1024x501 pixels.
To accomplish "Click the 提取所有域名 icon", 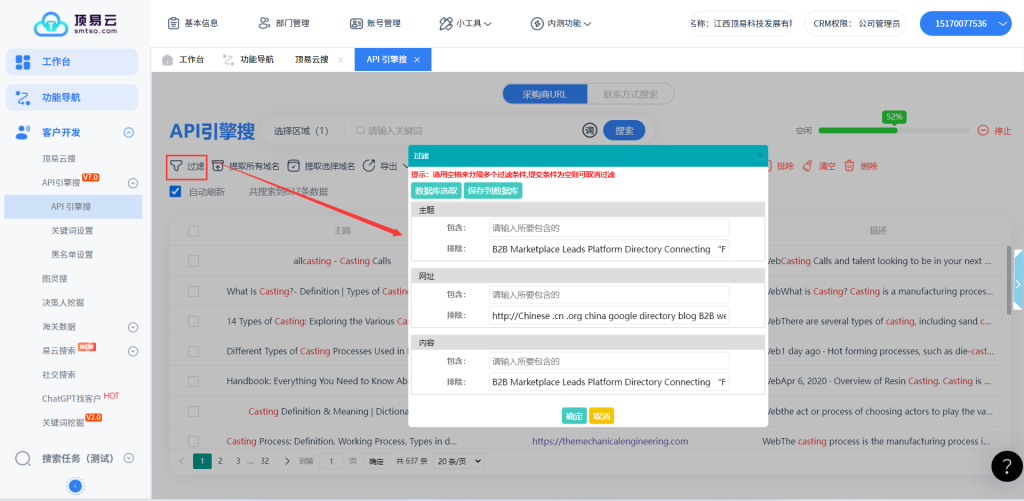I will click(218, 166).
